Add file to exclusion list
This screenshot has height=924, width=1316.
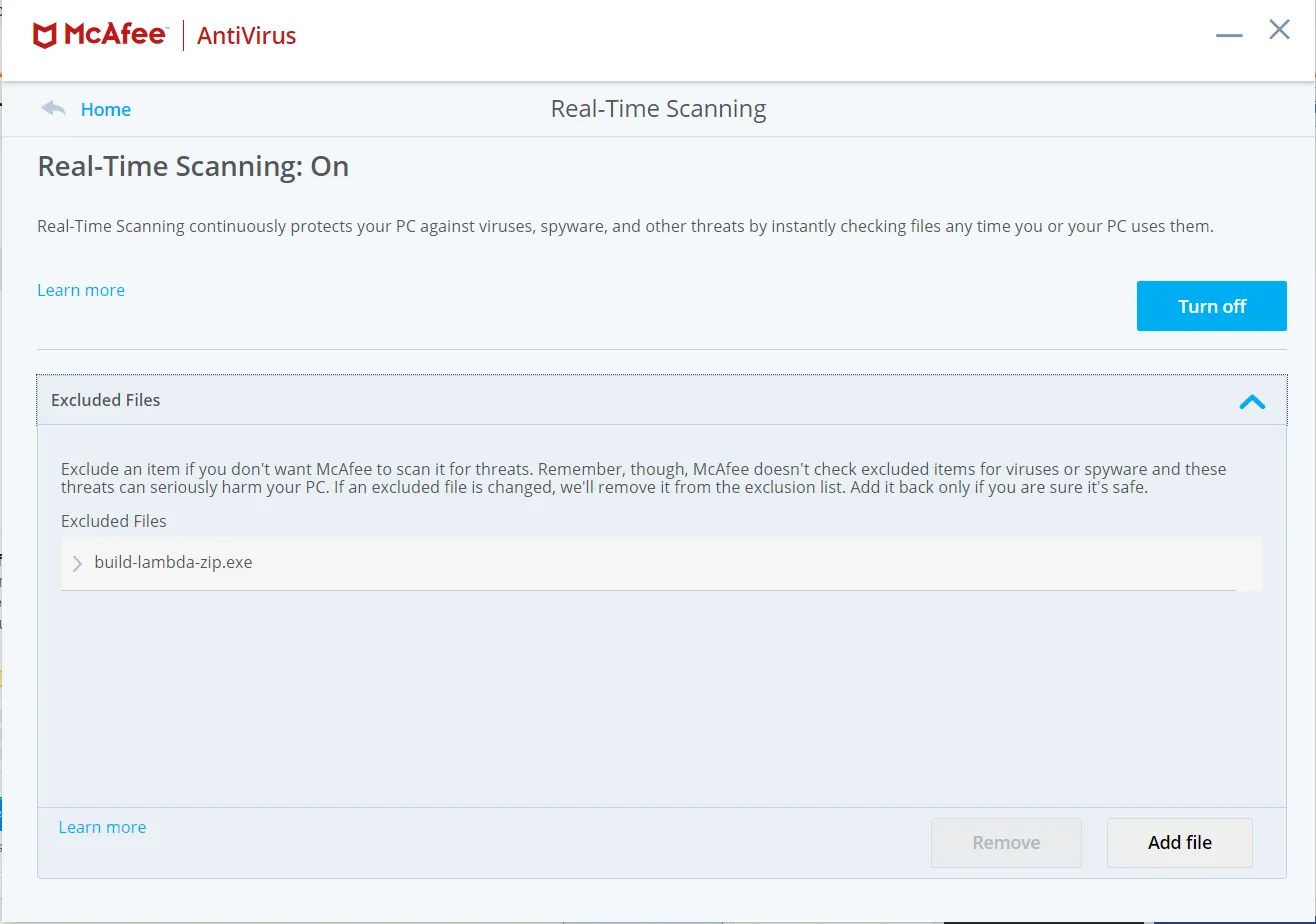1180,842
